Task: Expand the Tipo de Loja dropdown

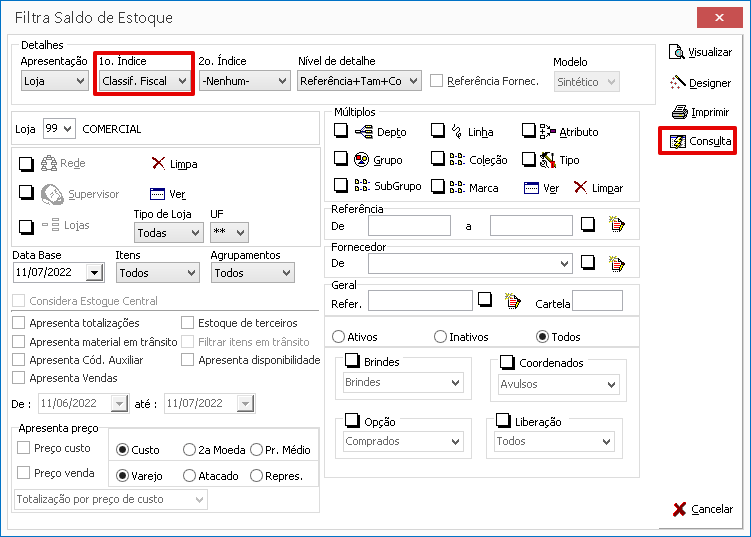Action: 169,233
